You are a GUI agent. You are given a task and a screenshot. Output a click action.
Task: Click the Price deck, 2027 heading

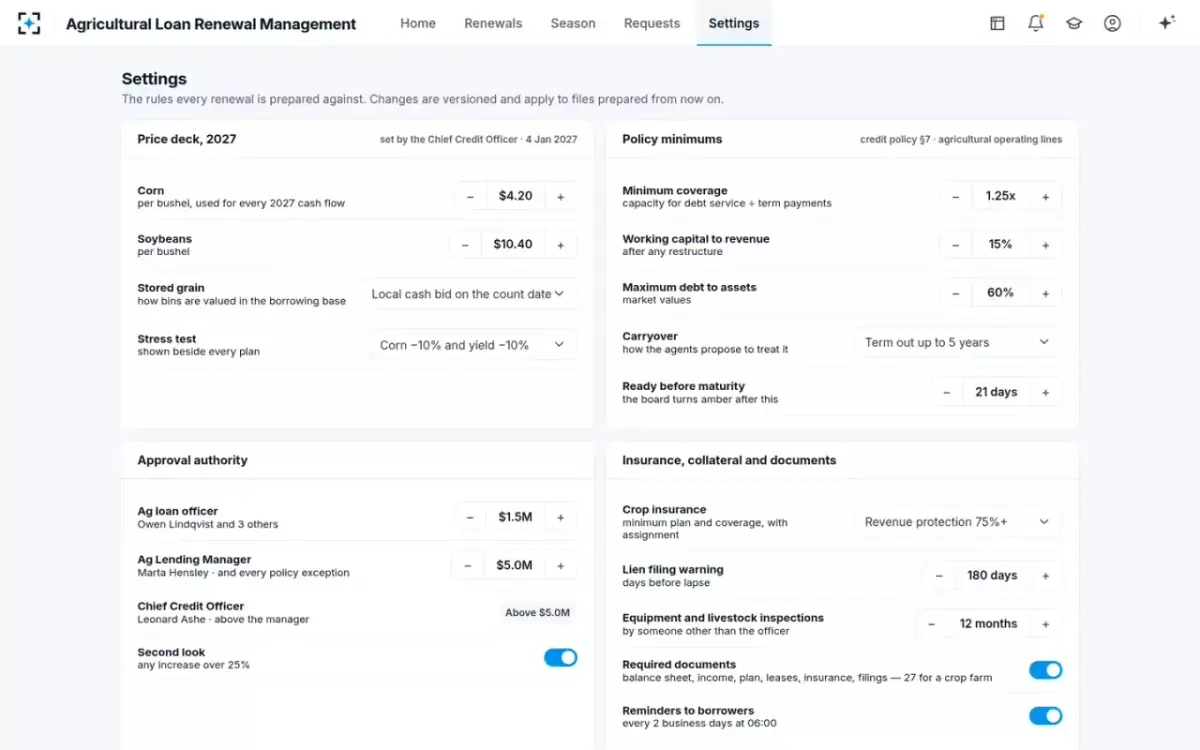[187, 139]
